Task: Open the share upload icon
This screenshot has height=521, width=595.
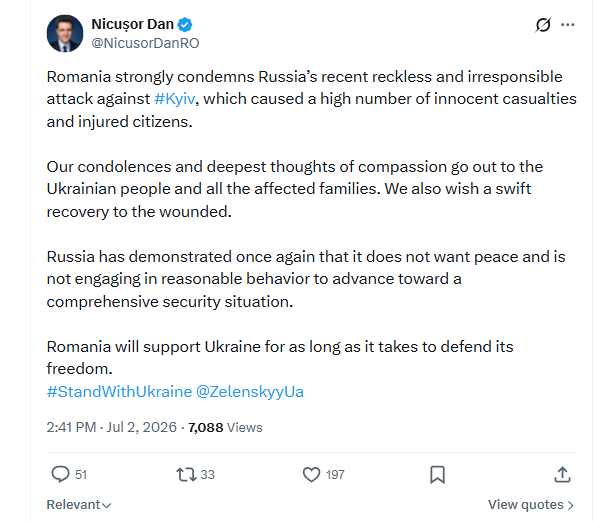Action: pos(562,474)
